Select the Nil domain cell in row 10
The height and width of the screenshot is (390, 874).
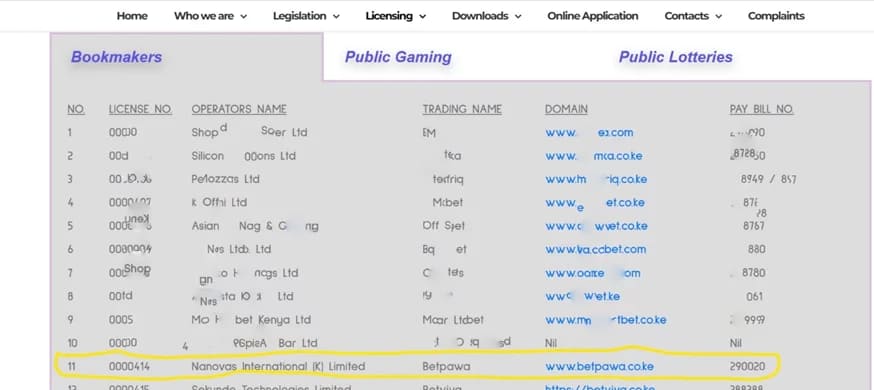pyautogui.click(x=551, y=343)
